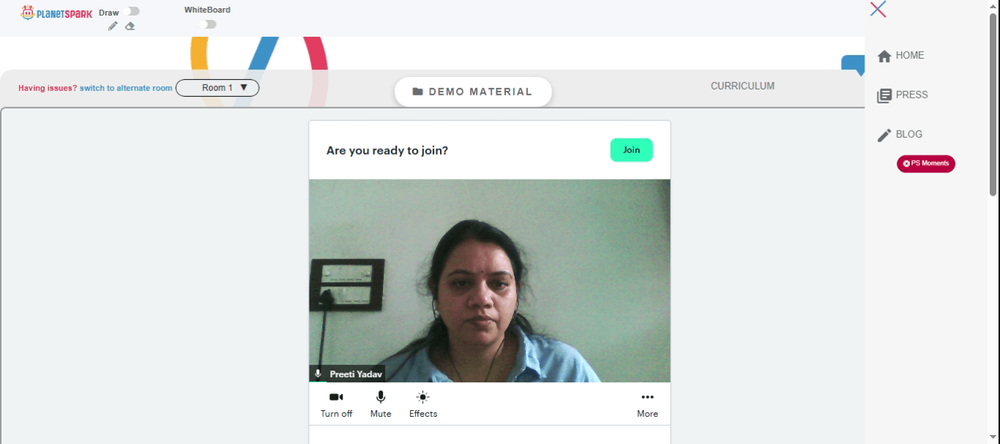
Task: Toggle the Draw switch
Action: pos(133,11)
